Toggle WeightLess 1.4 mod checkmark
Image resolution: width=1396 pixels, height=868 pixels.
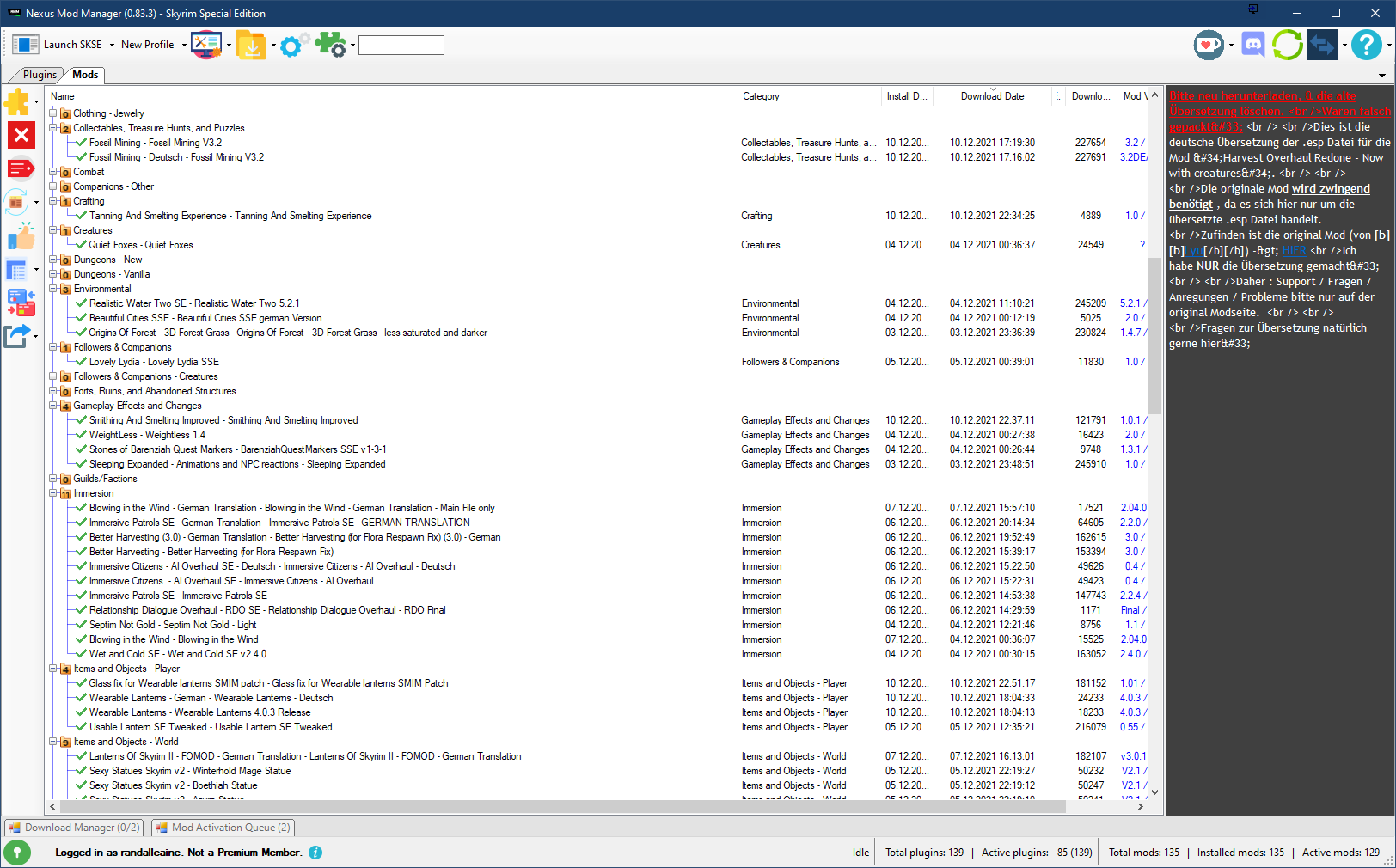click(82, 435)
